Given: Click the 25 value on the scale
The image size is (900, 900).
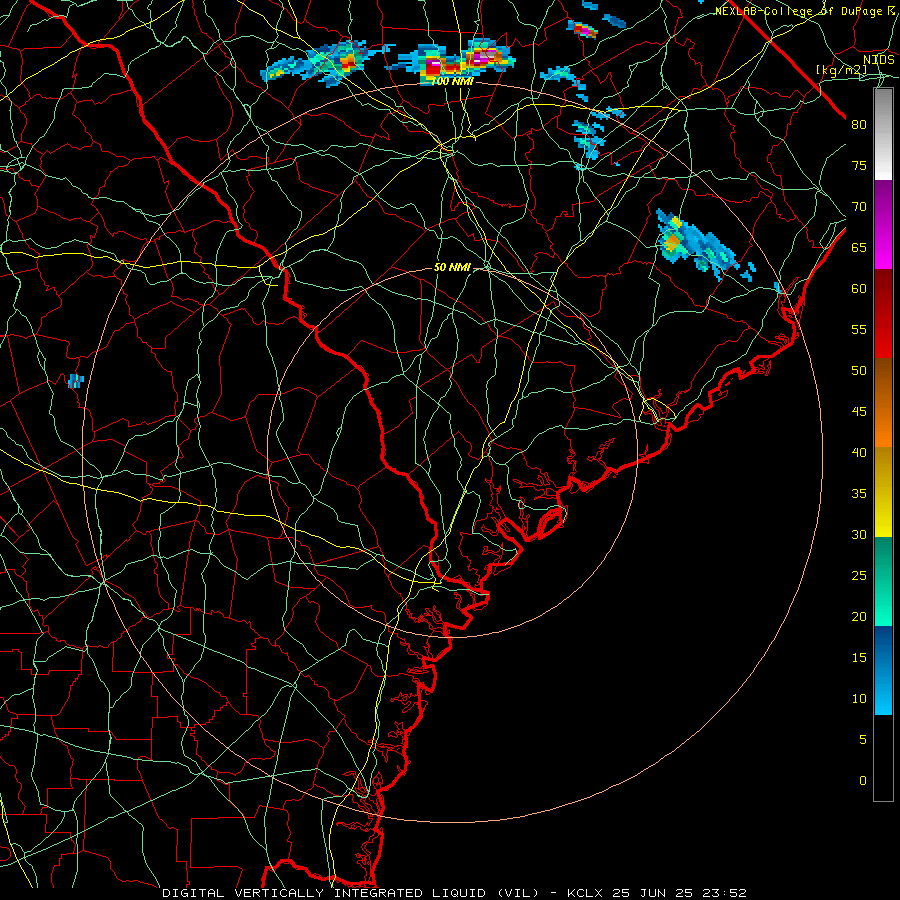Looking at the screenshot, I should point(859,575).
